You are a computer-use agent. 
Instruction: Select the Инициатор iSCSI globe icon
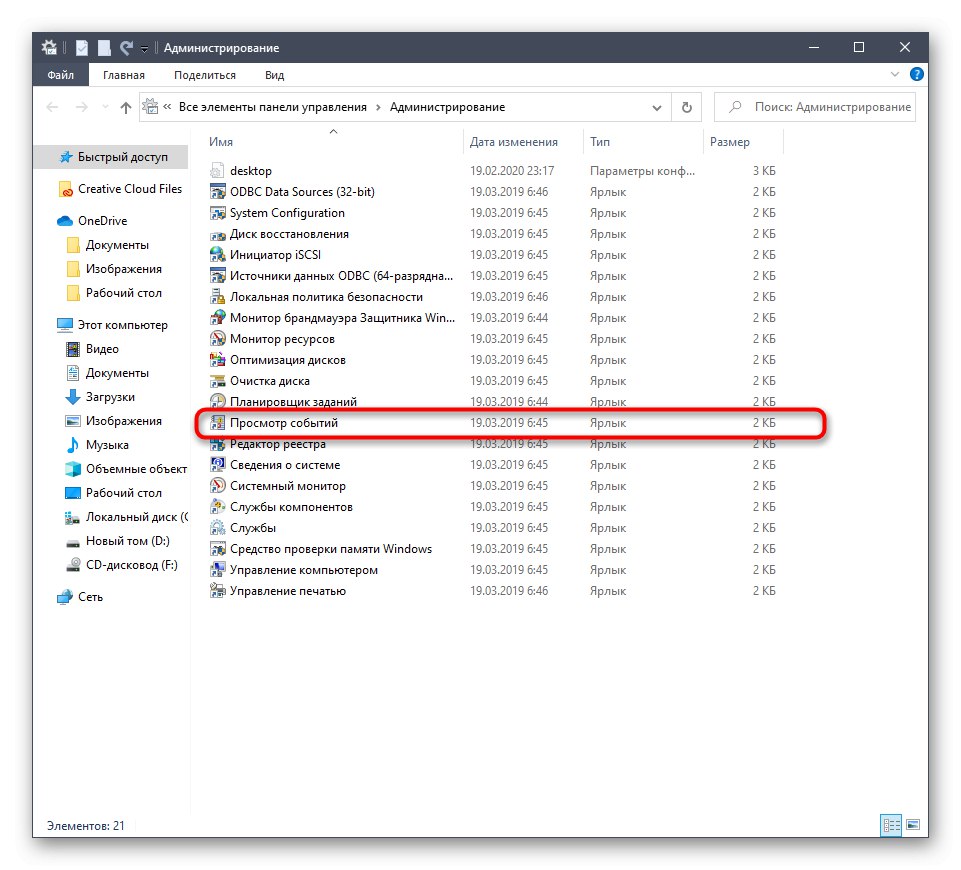tap(218, 255)
